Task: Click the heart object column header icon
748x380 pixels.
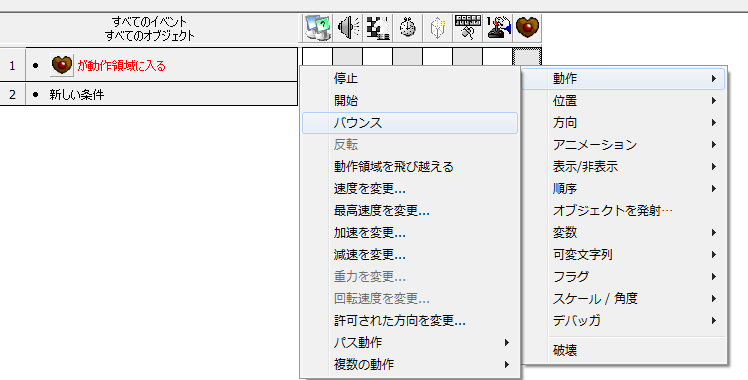Action: click(527, 28)
